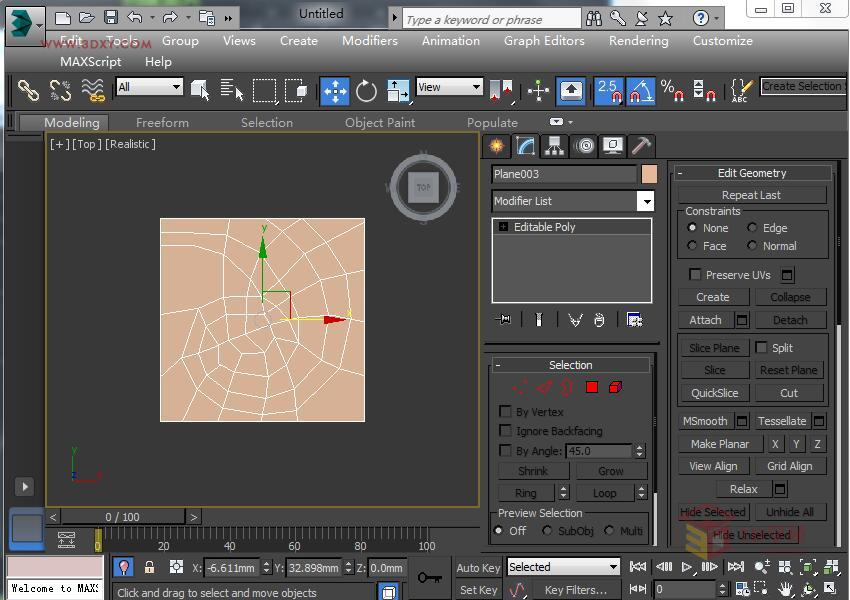850x600 pixels.
Task: Click the Pin Stack icon below modifier stack
Action: [x=503, y=319]
